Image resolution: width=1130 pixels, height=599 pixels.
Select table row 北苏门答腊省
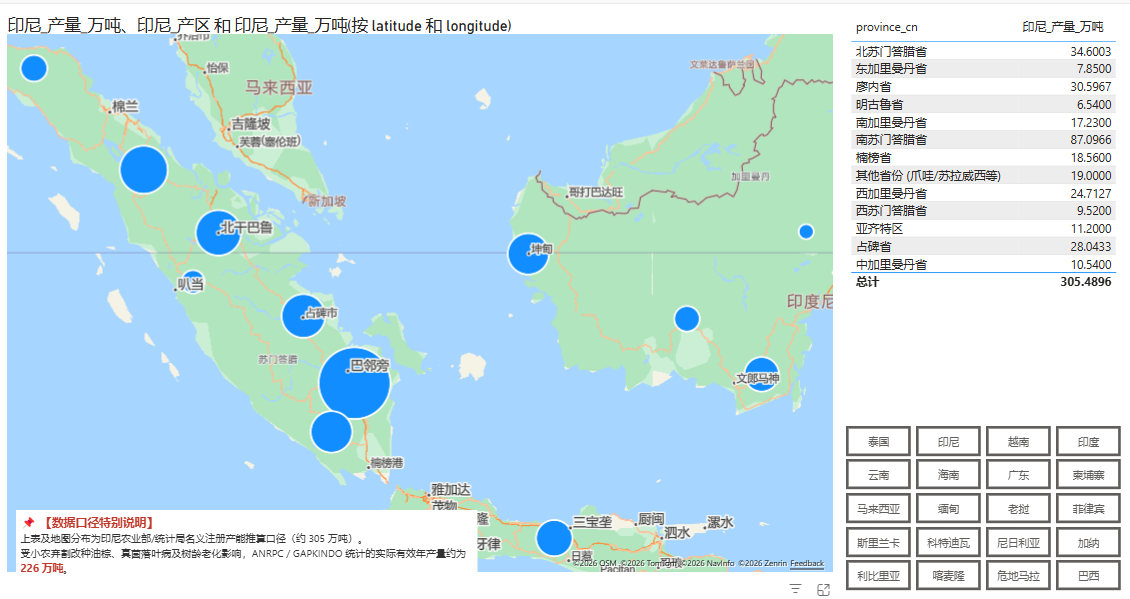(983, 51)
